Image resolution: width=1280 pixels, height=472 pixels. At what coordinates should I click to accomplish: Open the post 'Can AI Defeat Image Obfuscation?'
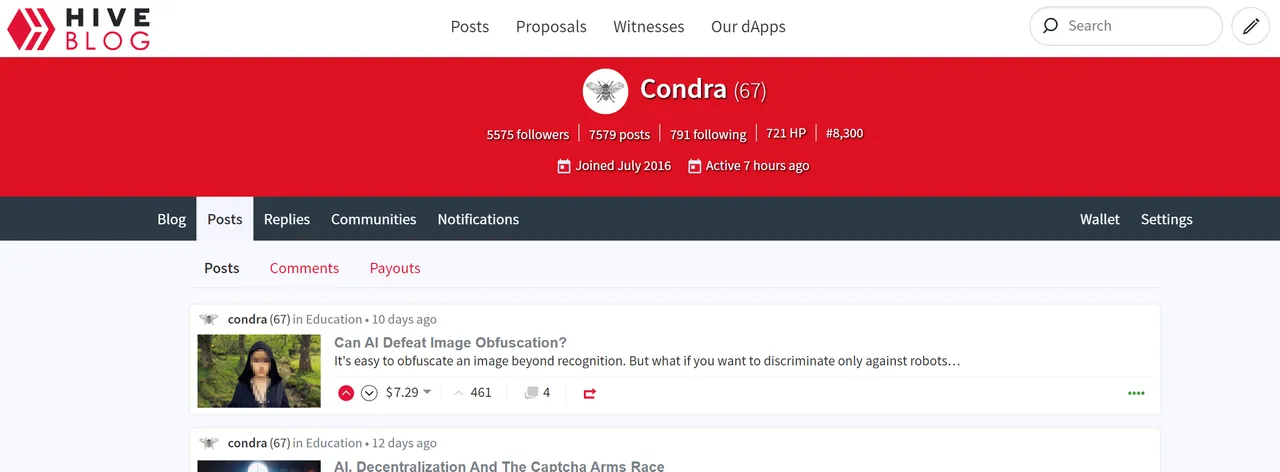(x=450, y=343)
